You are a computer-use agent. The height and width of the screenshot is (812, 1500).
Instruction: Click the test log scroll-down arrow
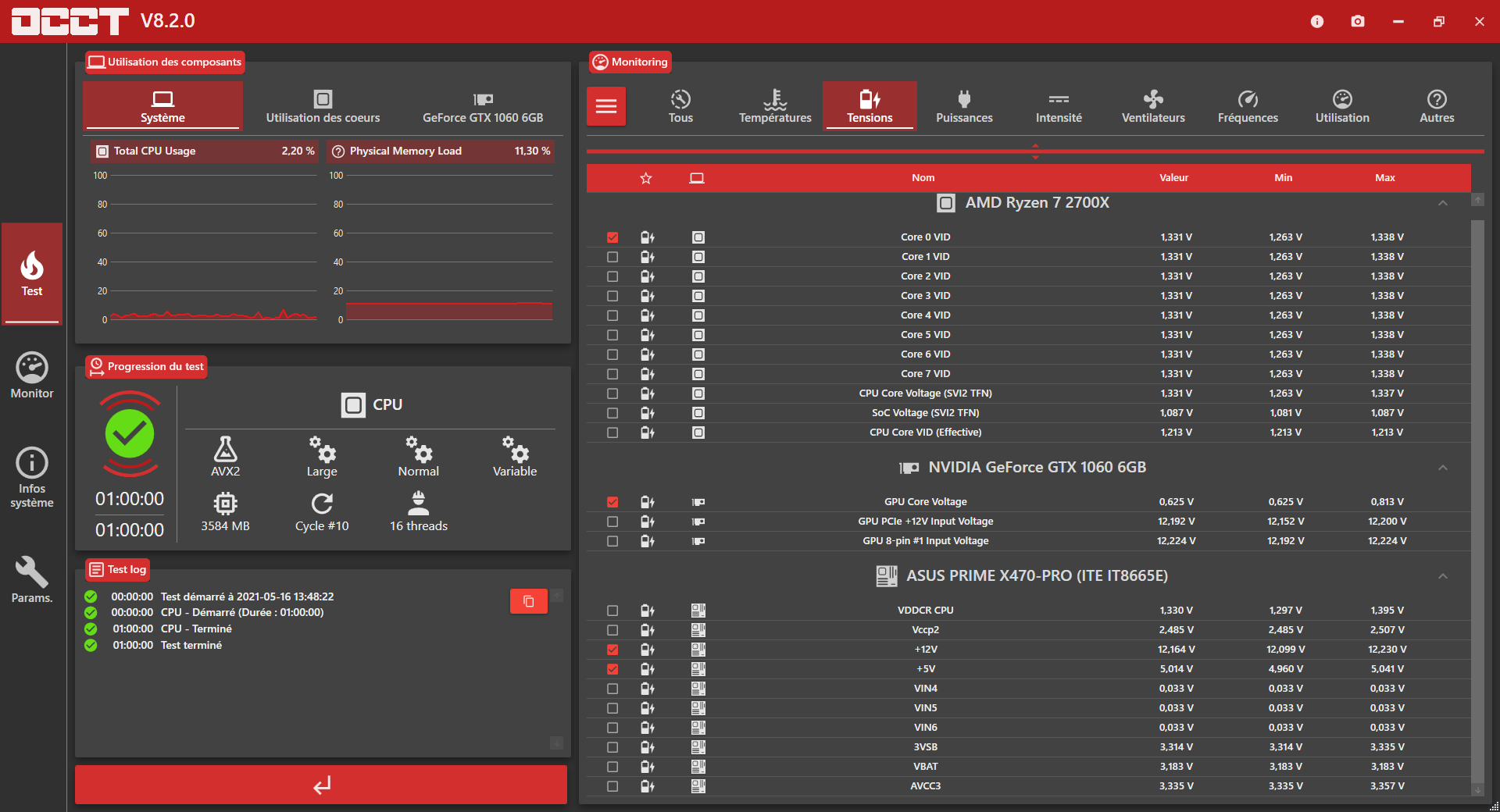pyautogui.click(x=556, y=743)
